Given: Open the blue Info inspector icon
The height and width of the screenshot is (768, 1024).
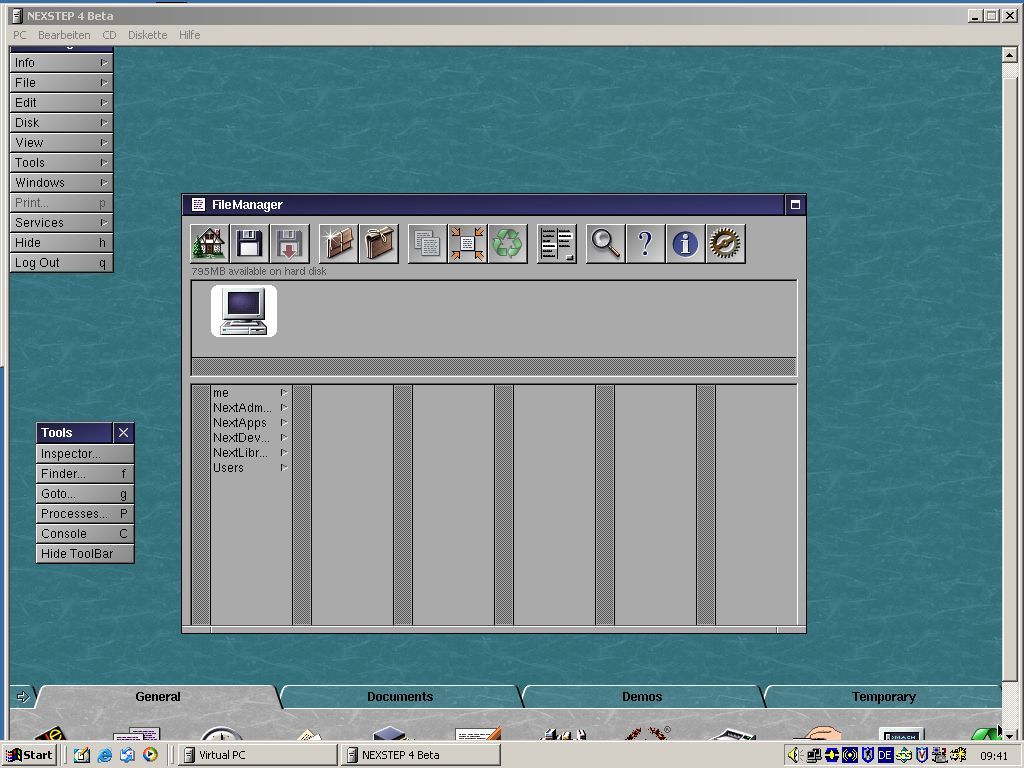Looking at the screenshot, I should [685, 244].
